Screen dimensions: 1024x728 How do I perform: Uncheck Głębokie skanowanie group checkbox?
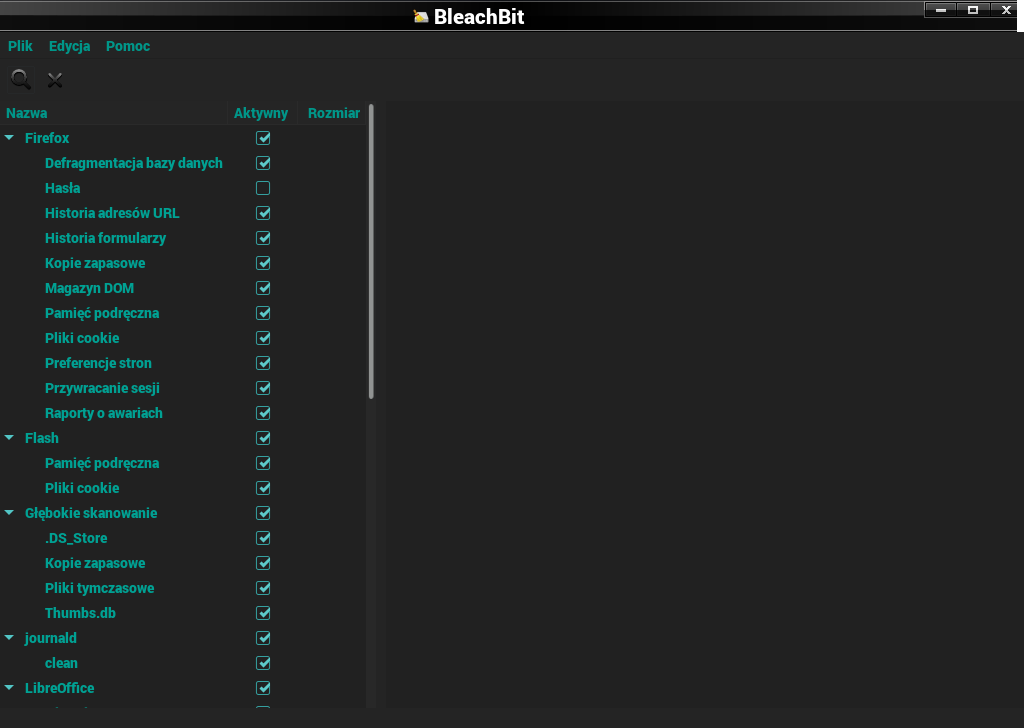click(263, 513)
